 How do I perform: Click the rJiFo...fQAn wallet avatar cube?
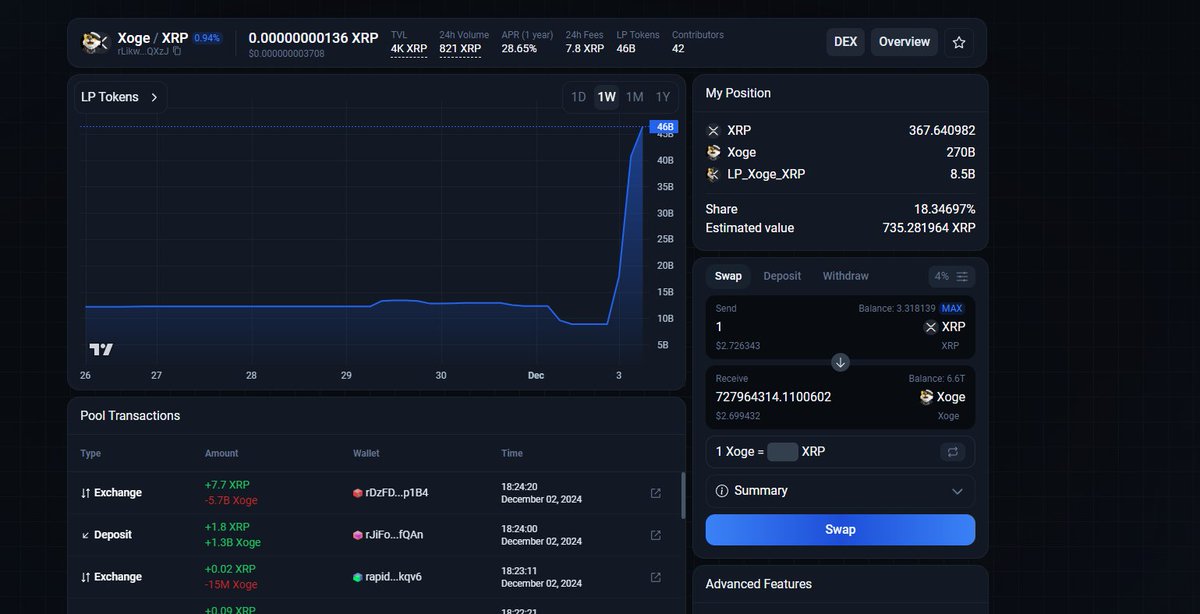click(x=357, y=535)
